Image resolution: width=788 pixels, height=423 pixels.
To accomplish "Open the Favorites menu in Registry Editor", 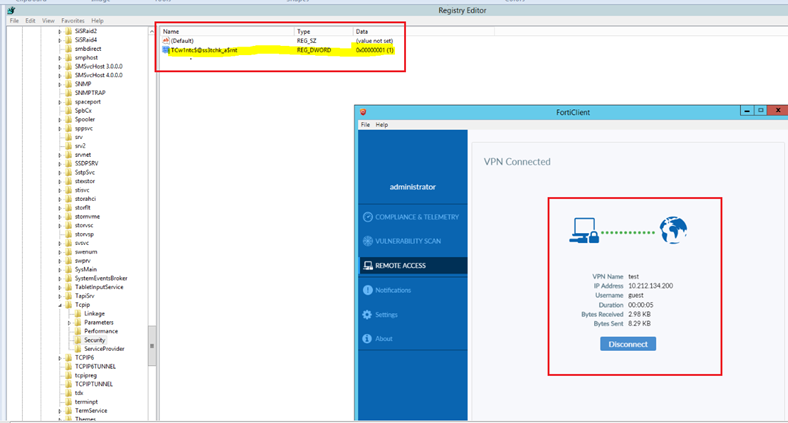I will pos(72,20).
